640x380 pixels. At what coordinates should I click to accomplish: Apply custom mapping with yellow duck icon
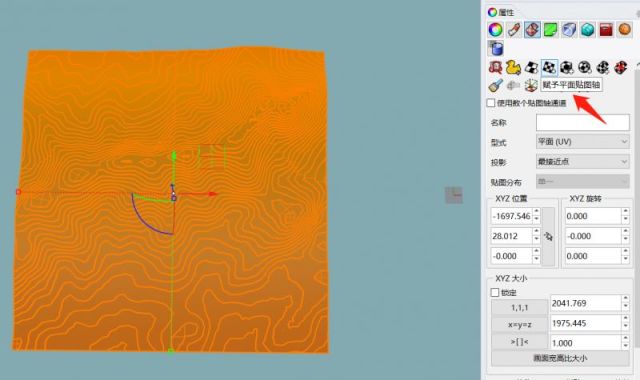point(513,67)
